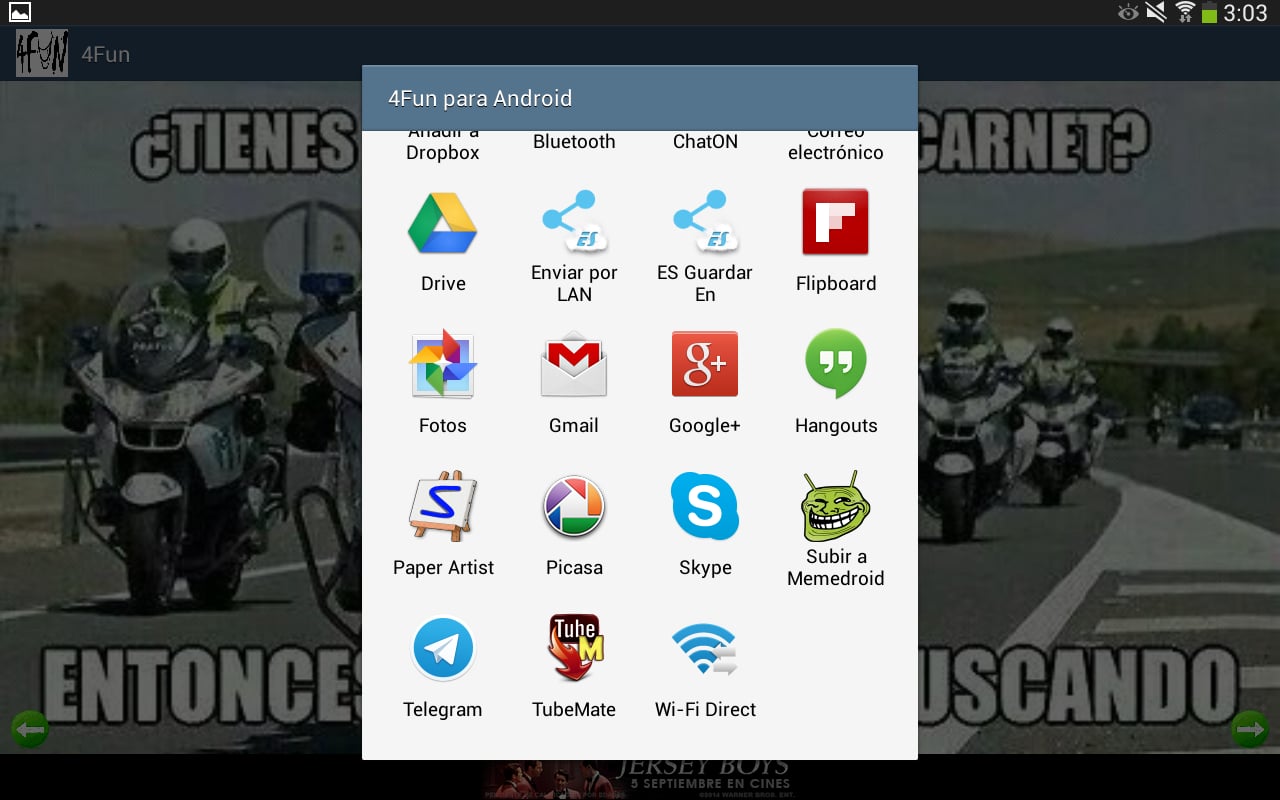Send via Wi-Fi Direct icon
The image size is (1280, 800).
click(x=705, y=650)
